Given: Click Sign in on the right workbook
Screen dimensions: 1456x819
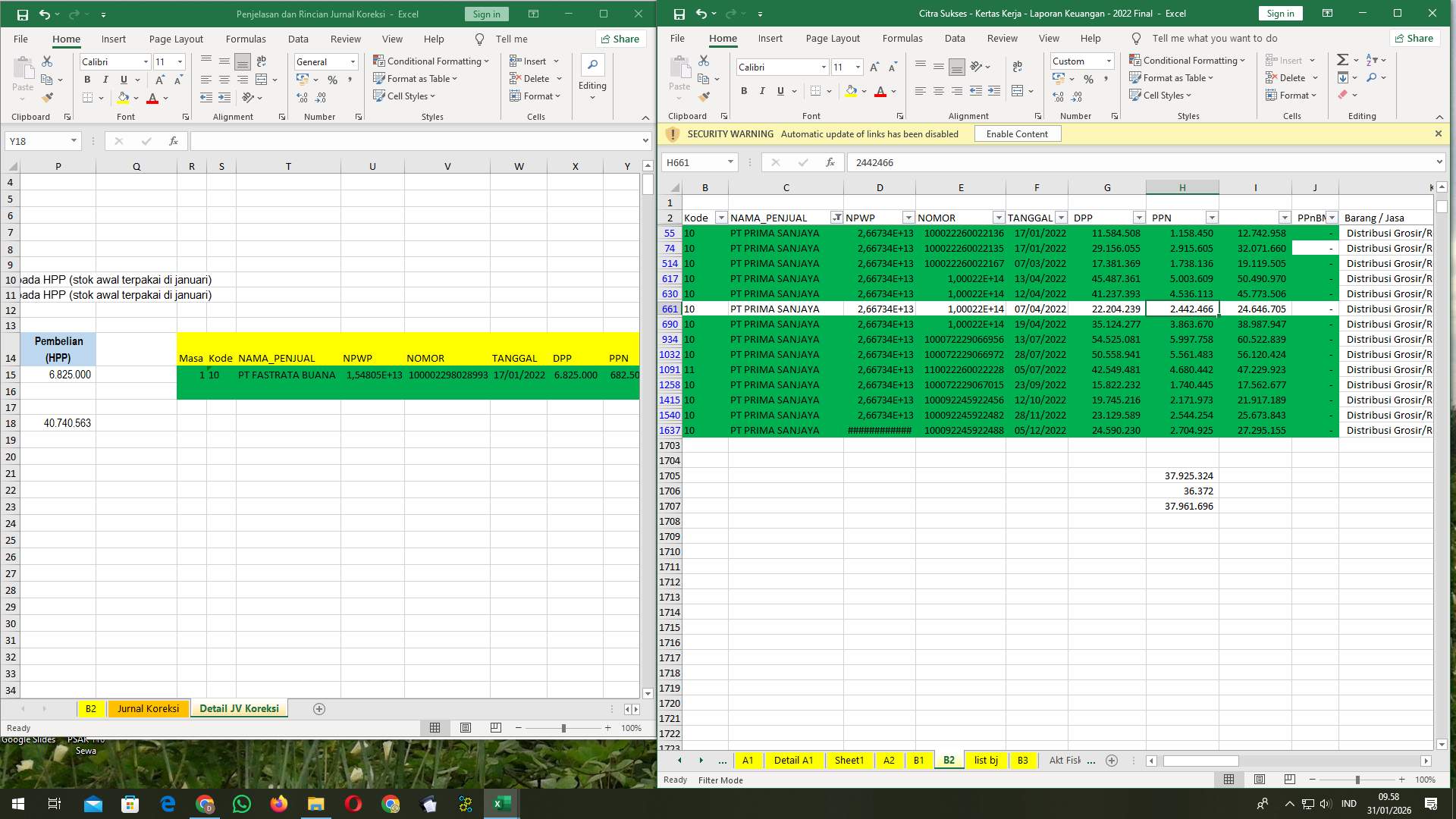Looking at the screenshot, I should coord(1280,13).
